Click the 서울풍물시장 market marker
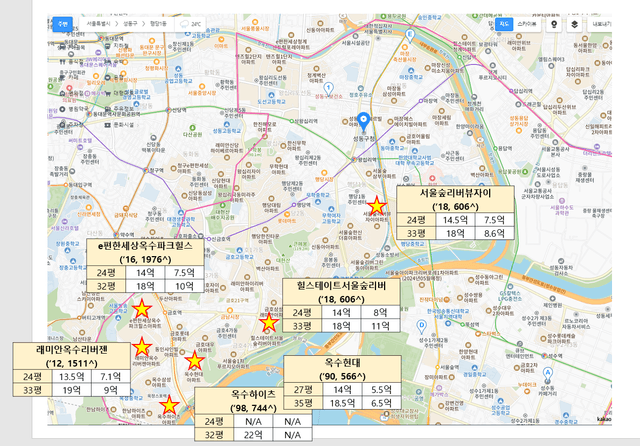The height and width of the screenshot is (446, 640). point(255,22)
